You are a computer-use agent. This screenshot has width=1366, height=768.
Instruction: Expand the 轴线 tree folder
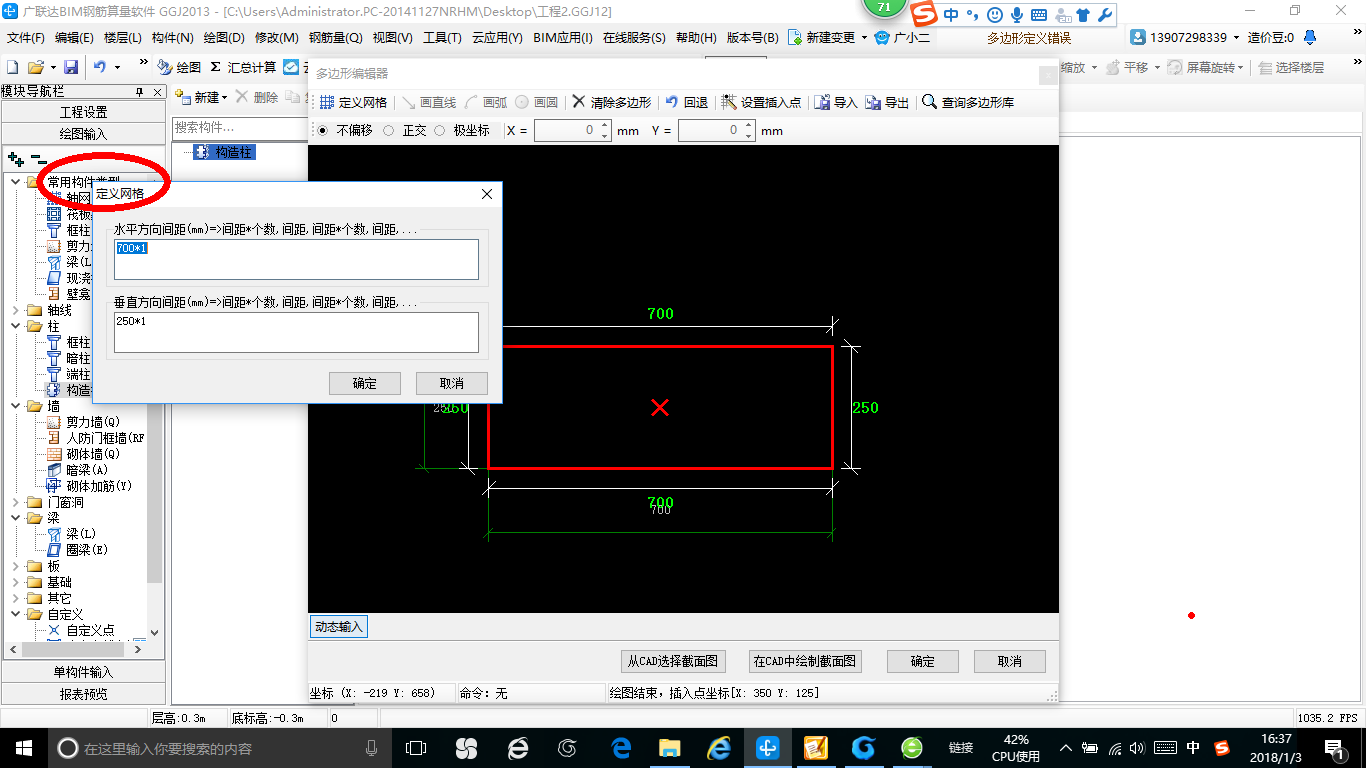coord(16,310)
